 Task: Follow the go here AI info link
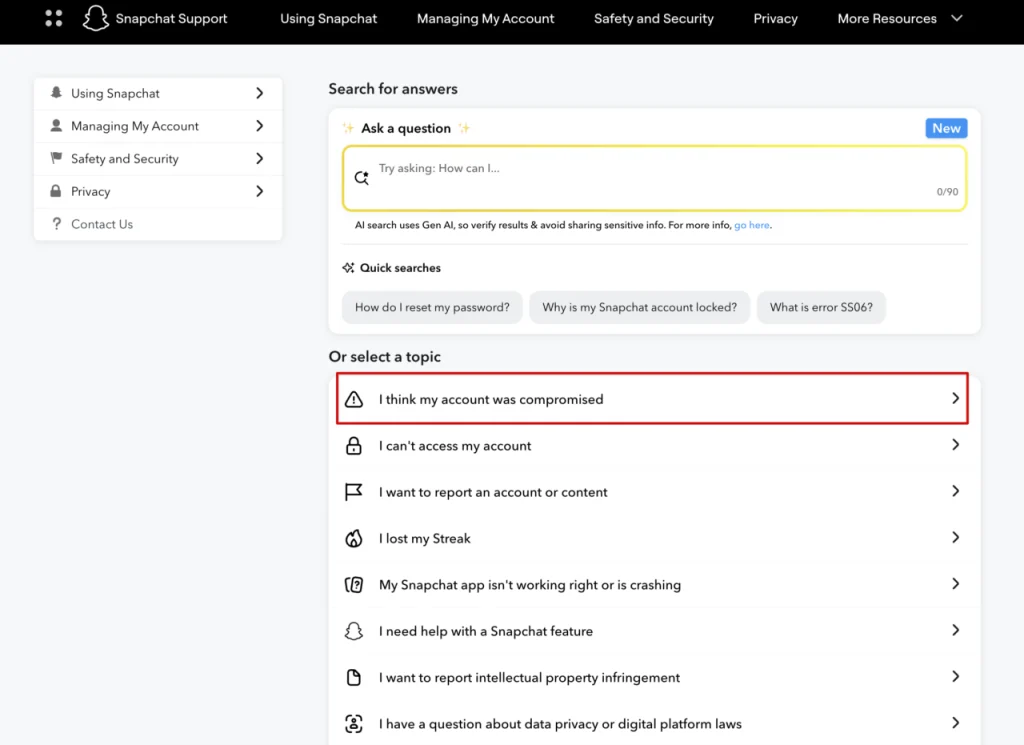coord(752,225)
